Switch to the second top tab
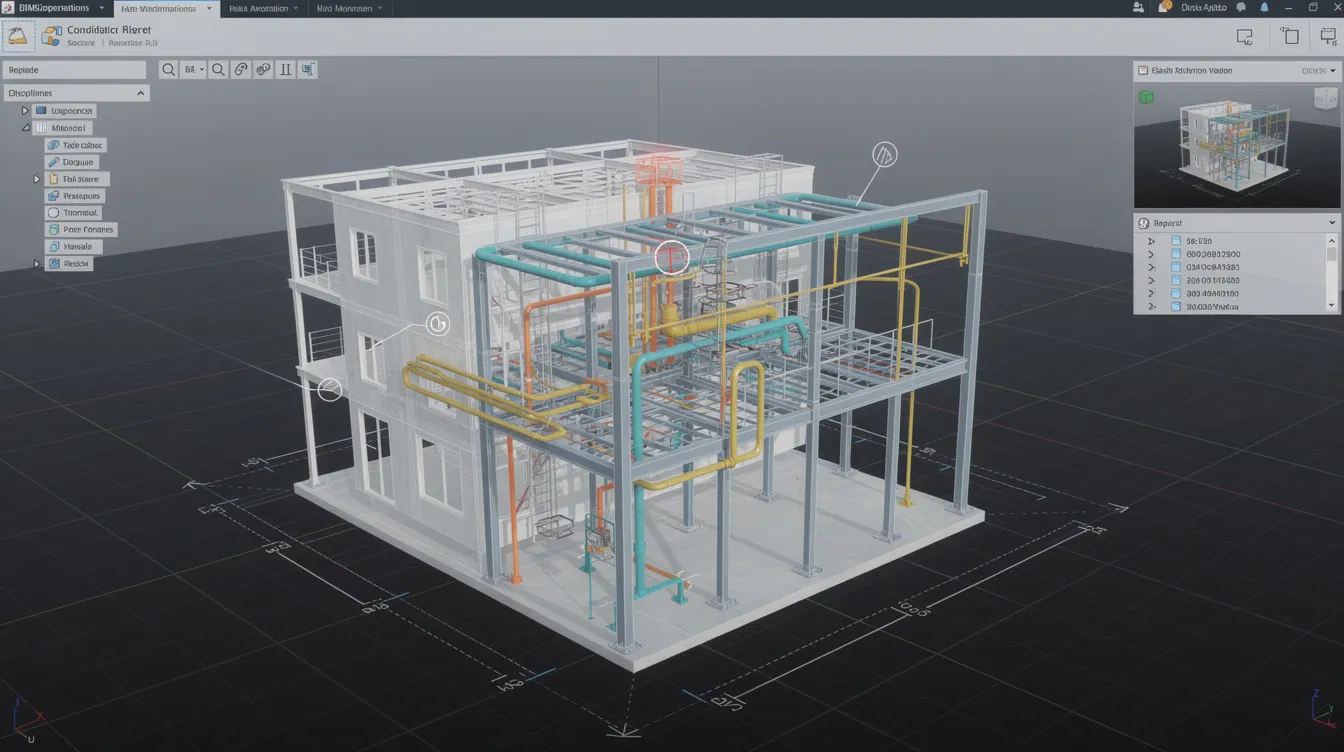This screenshot has width=1344, height=752. click(x=165, y=8)
